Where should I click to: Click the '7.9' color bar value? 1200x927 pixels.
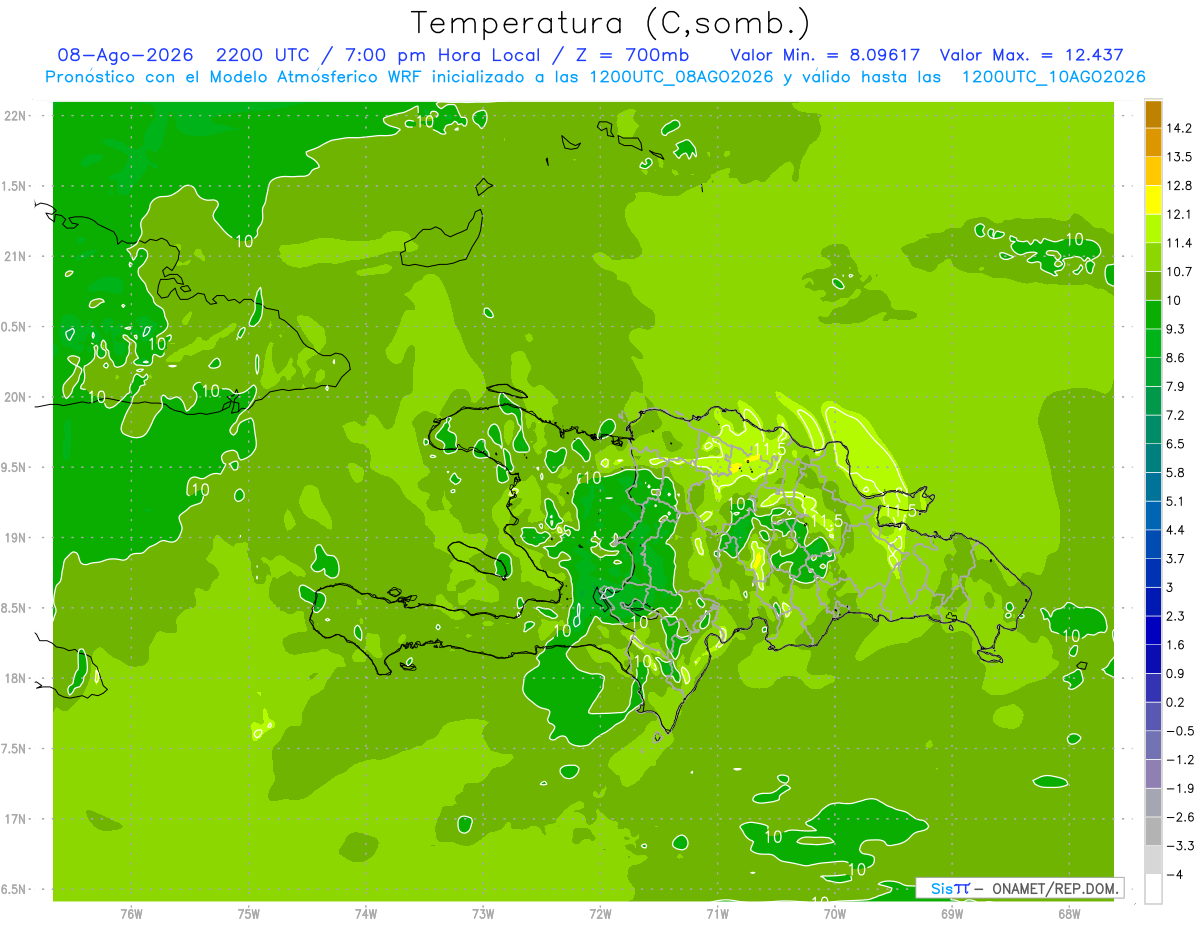[1177, 386]
